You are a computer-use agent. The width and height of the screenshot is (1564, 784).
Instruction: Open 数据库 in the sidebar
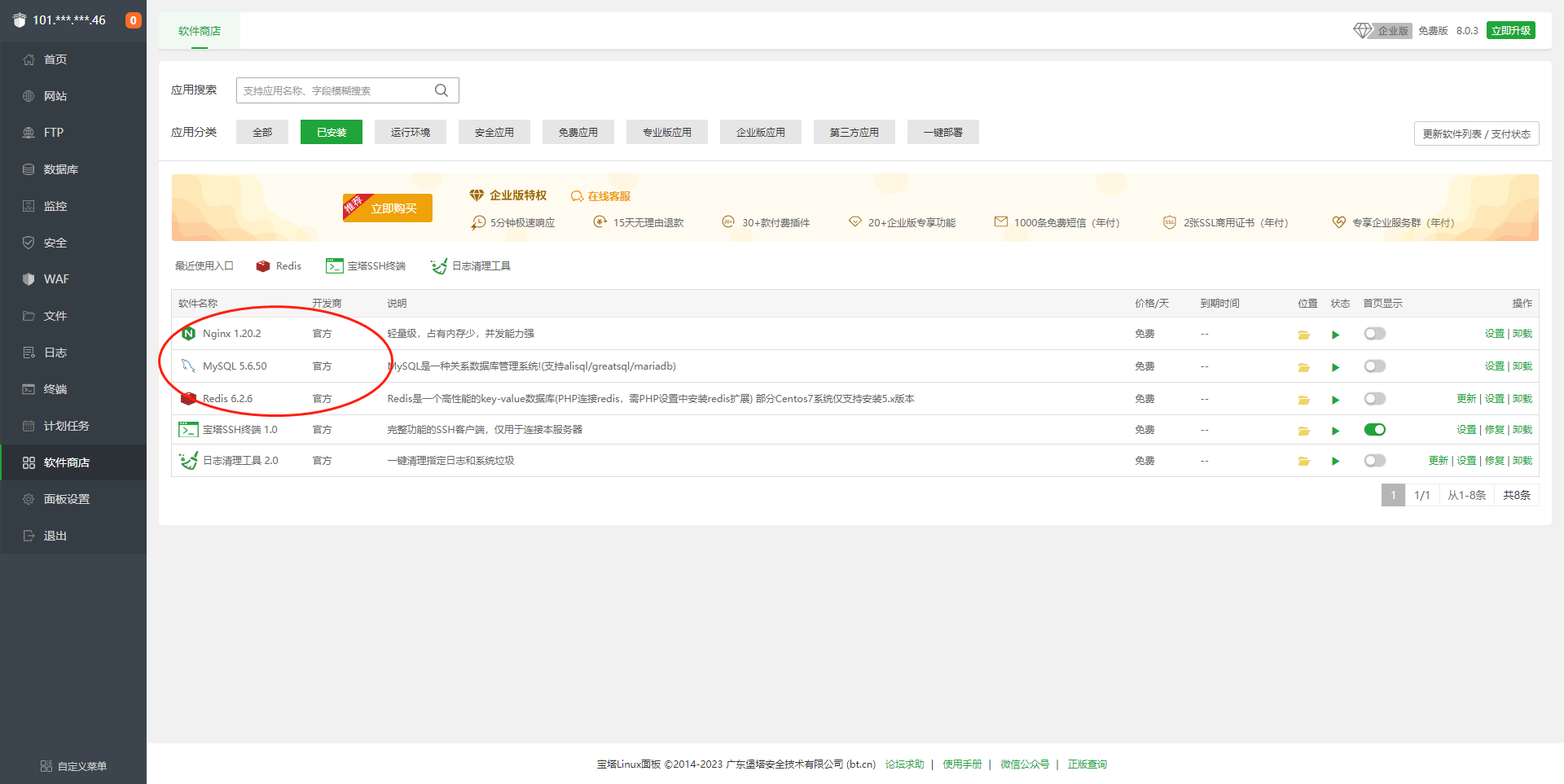click(61, 169)
